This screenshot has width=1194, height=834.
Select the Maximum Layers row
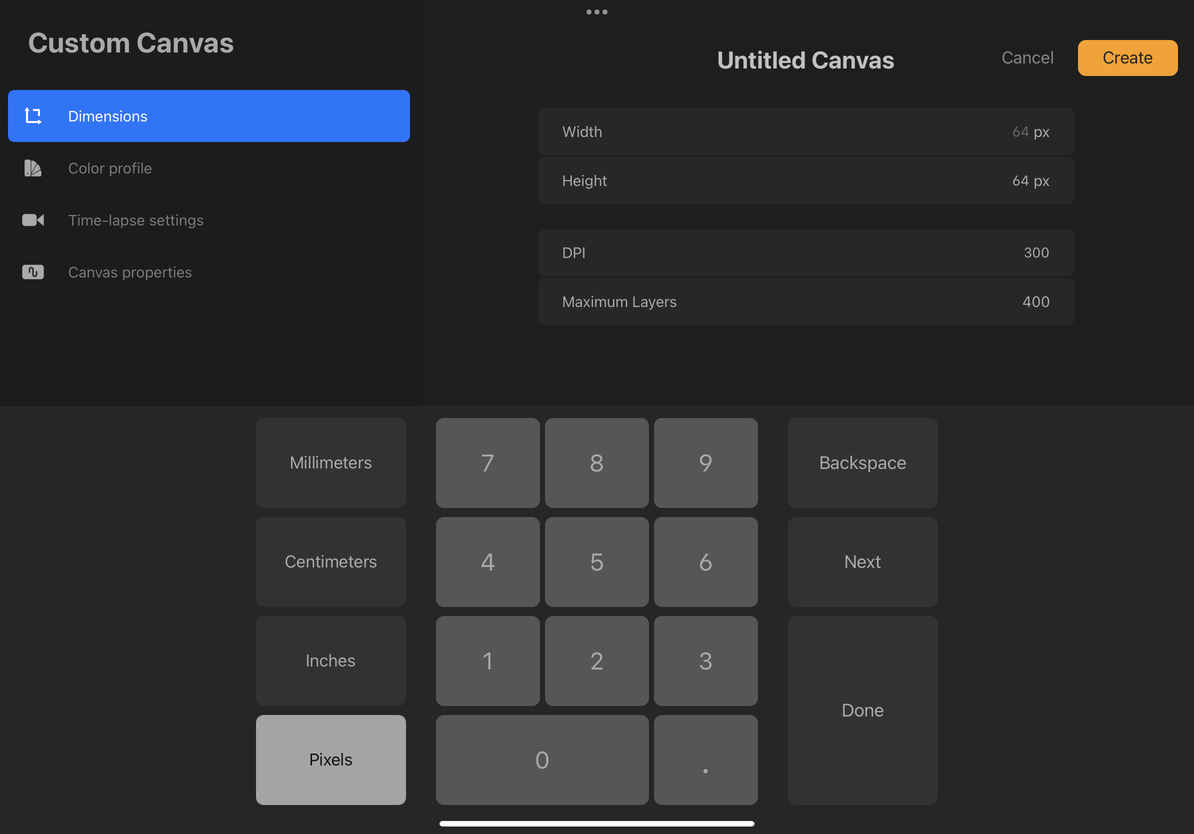[x=806, y=302]
